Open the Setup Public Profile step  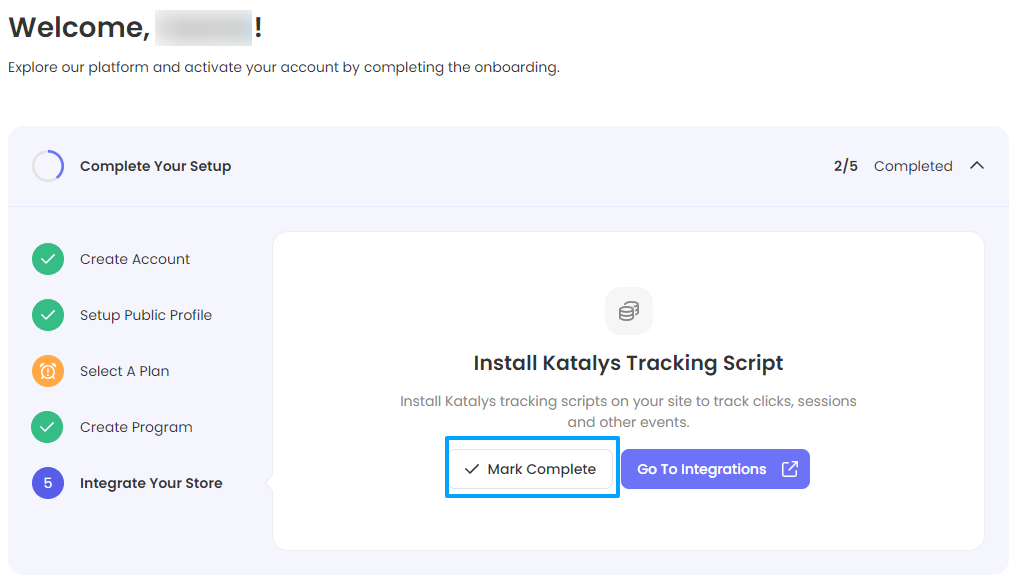tap(146, 315)
